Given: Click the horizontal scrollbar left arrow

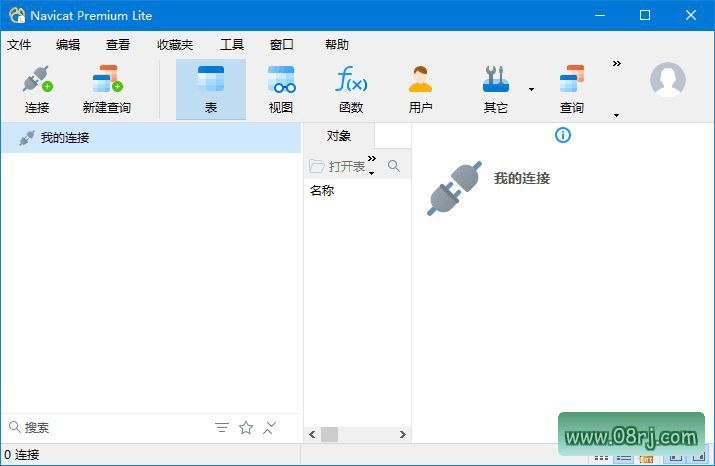Looking at the screenshot, I should pyautogui.click(x=312, y=435).
